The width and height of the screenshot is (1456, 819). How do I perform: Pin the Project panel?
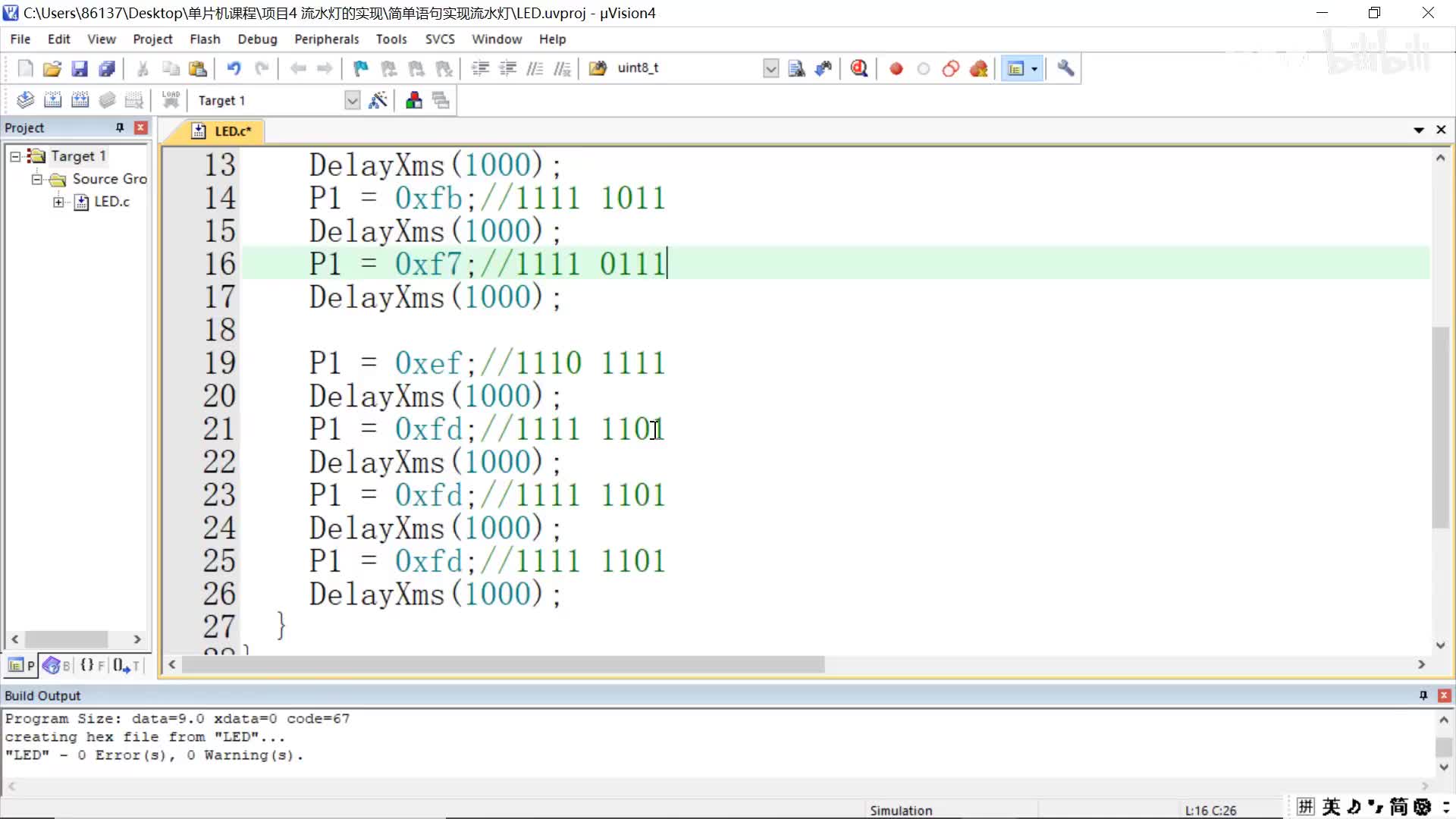click(x=120, y=127)
